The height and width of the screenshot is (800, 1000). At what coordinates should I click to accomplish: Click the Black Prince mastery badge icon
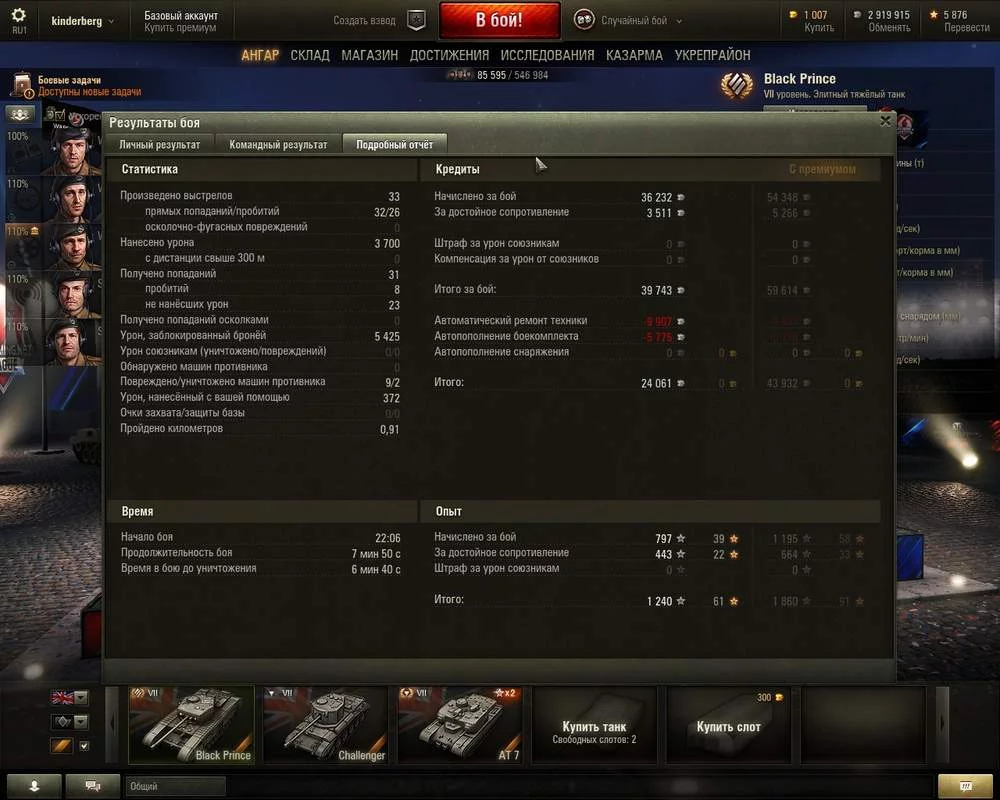click(x=737, y=85)
